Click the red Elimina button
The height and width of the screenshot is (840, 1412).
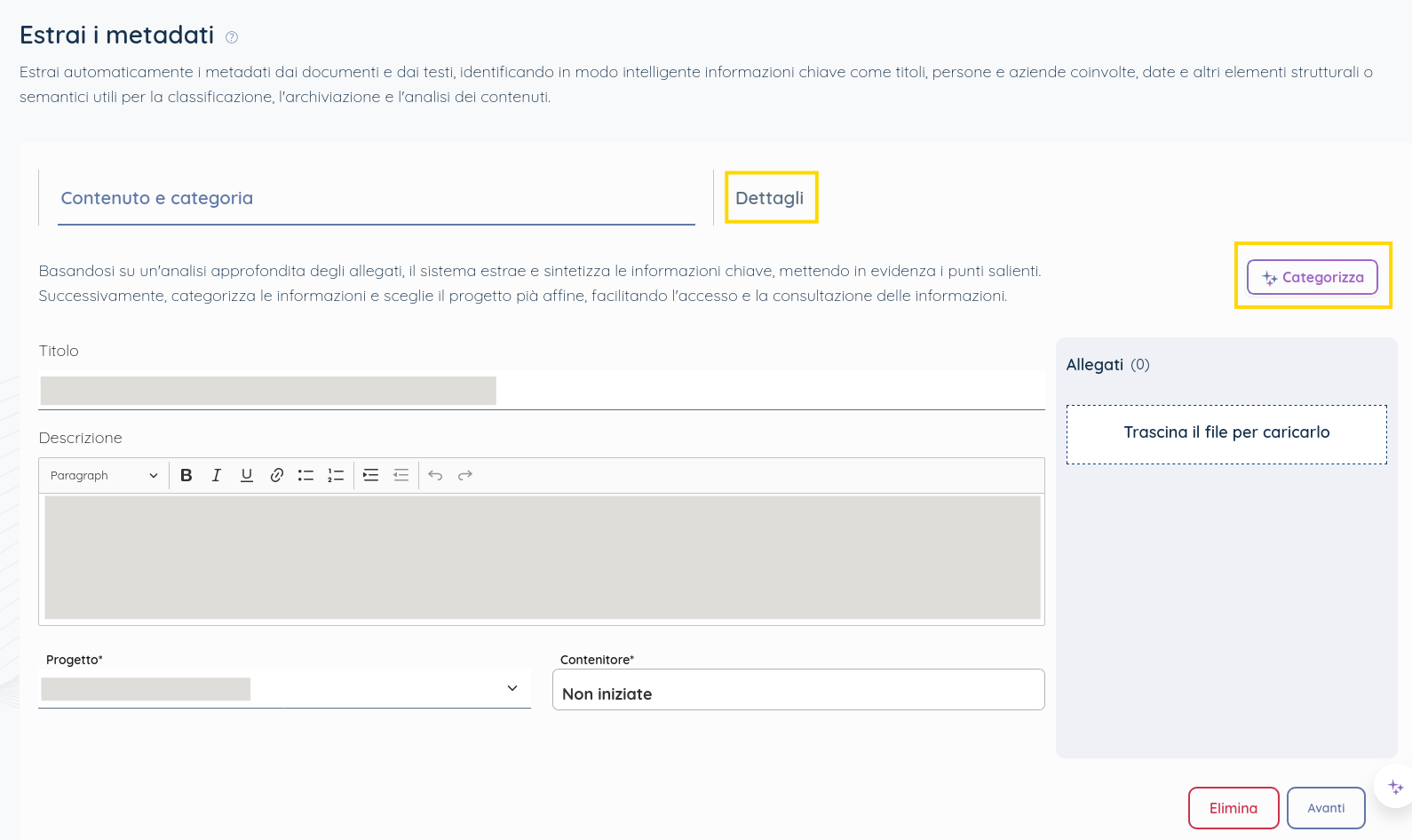coord(1233,808)
